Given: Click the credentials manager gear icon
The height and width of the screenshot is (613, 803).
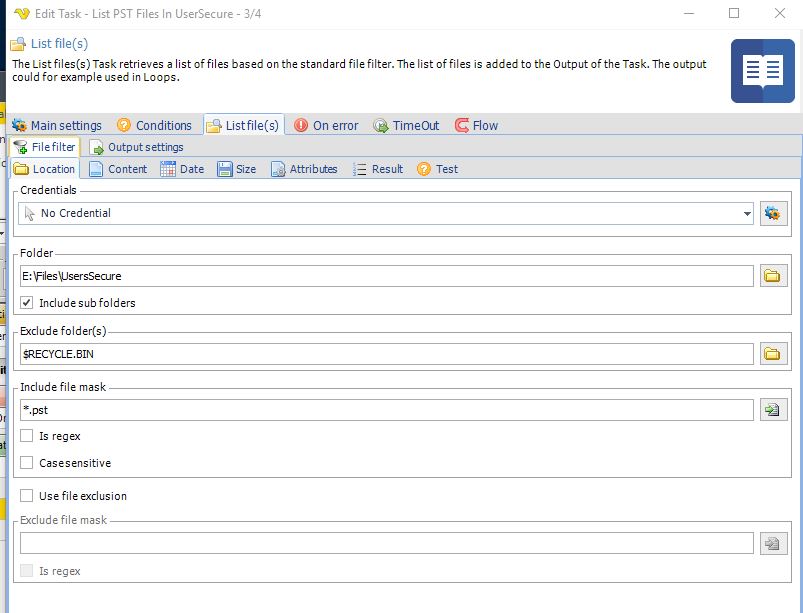Looking at the screenshot, I should click(774, 213).
